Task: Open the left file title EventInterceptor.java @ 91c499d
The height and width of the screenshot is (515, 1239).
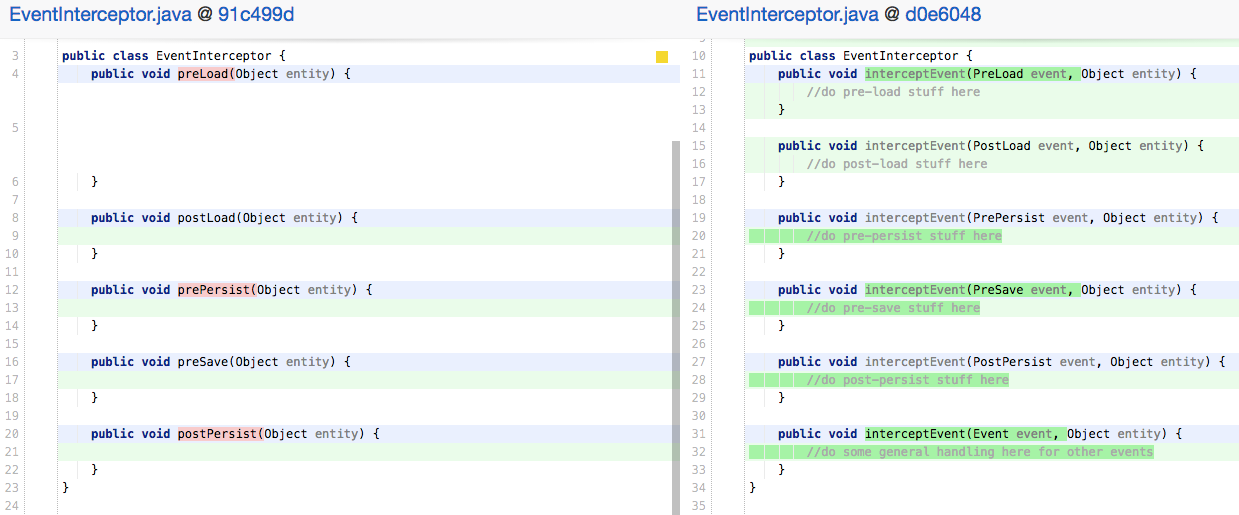Action: (x=152, y=14)
